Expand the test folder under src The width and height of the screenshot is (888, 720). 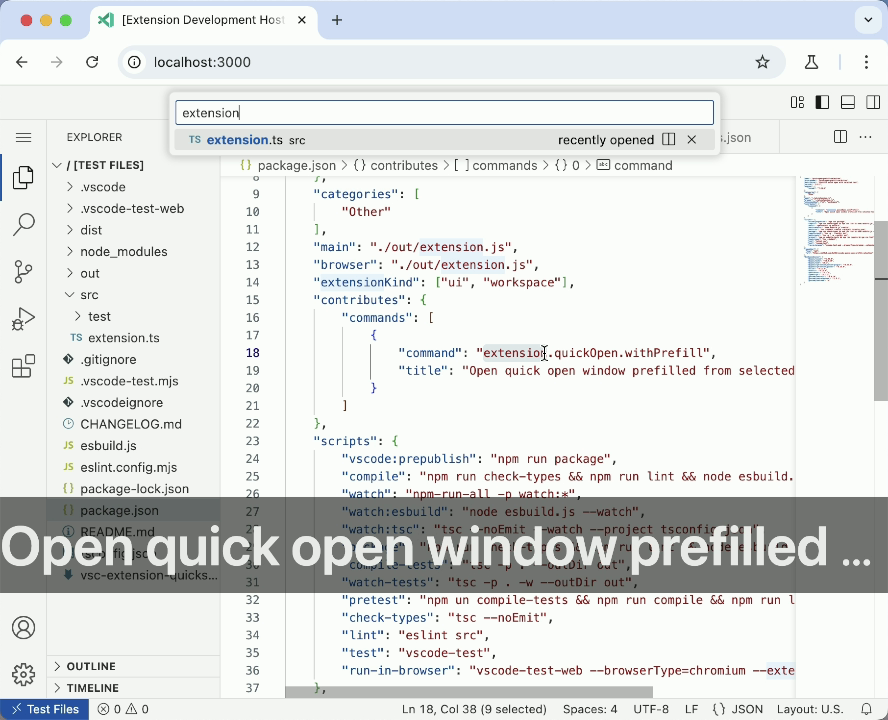[x=134, y=316]
